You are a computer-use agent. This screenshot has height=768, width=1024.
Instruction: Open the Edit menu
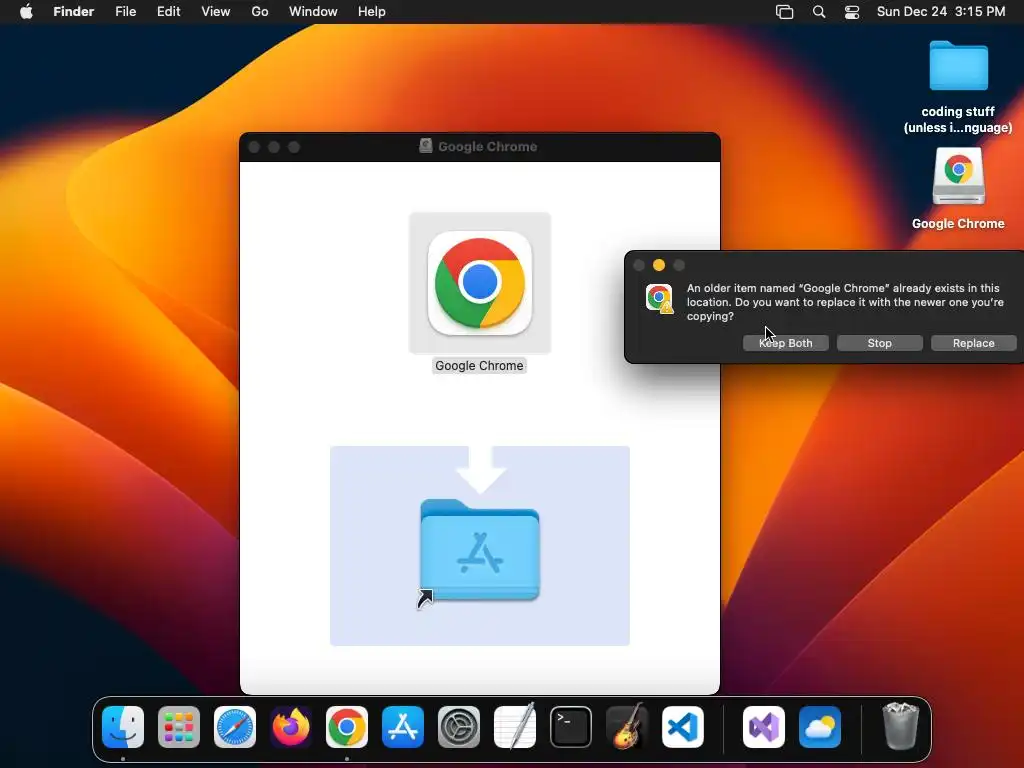click(x=168, y=12)
